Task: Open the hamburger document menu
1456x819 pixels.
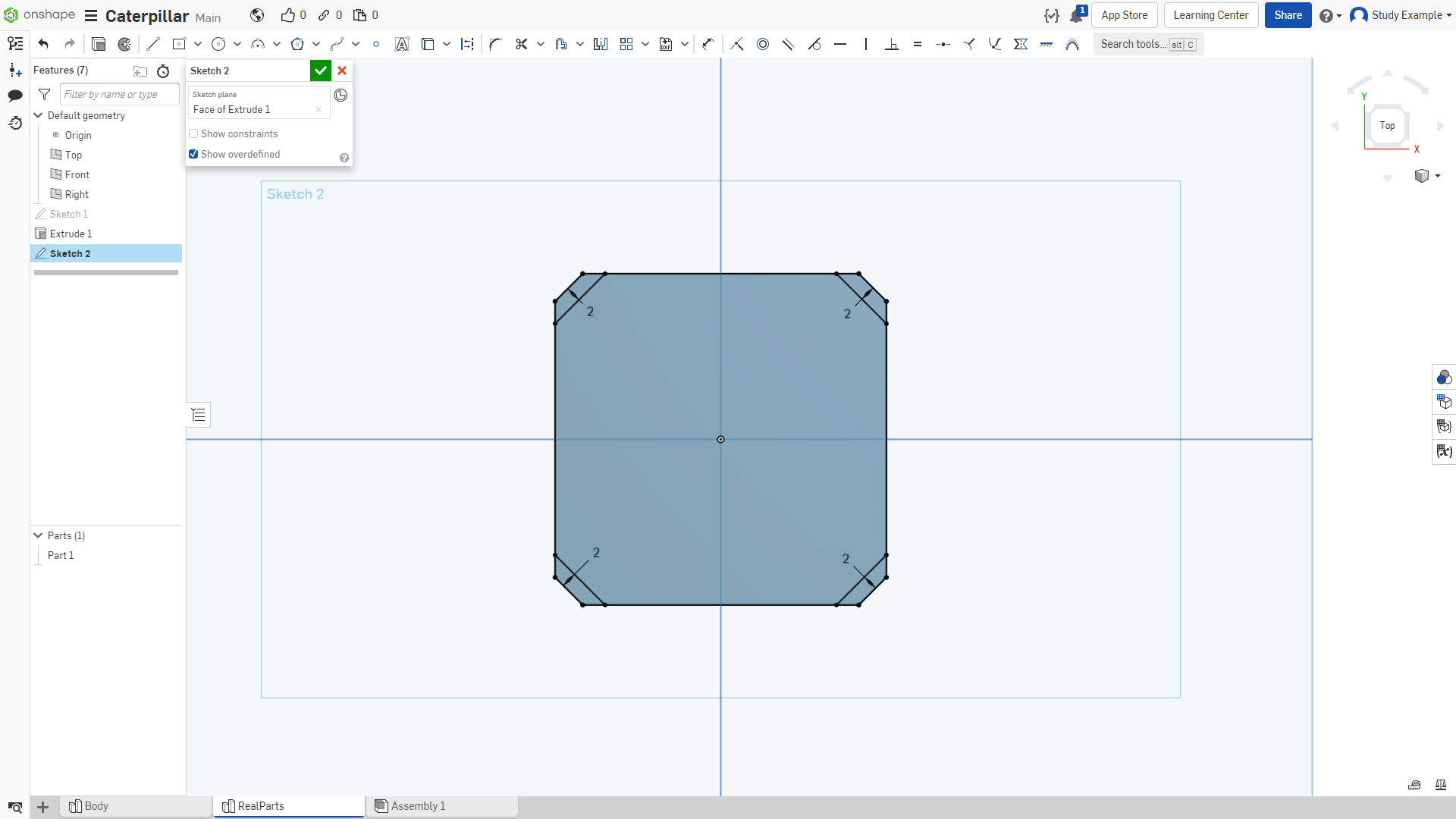Action: tap(91, 16)
